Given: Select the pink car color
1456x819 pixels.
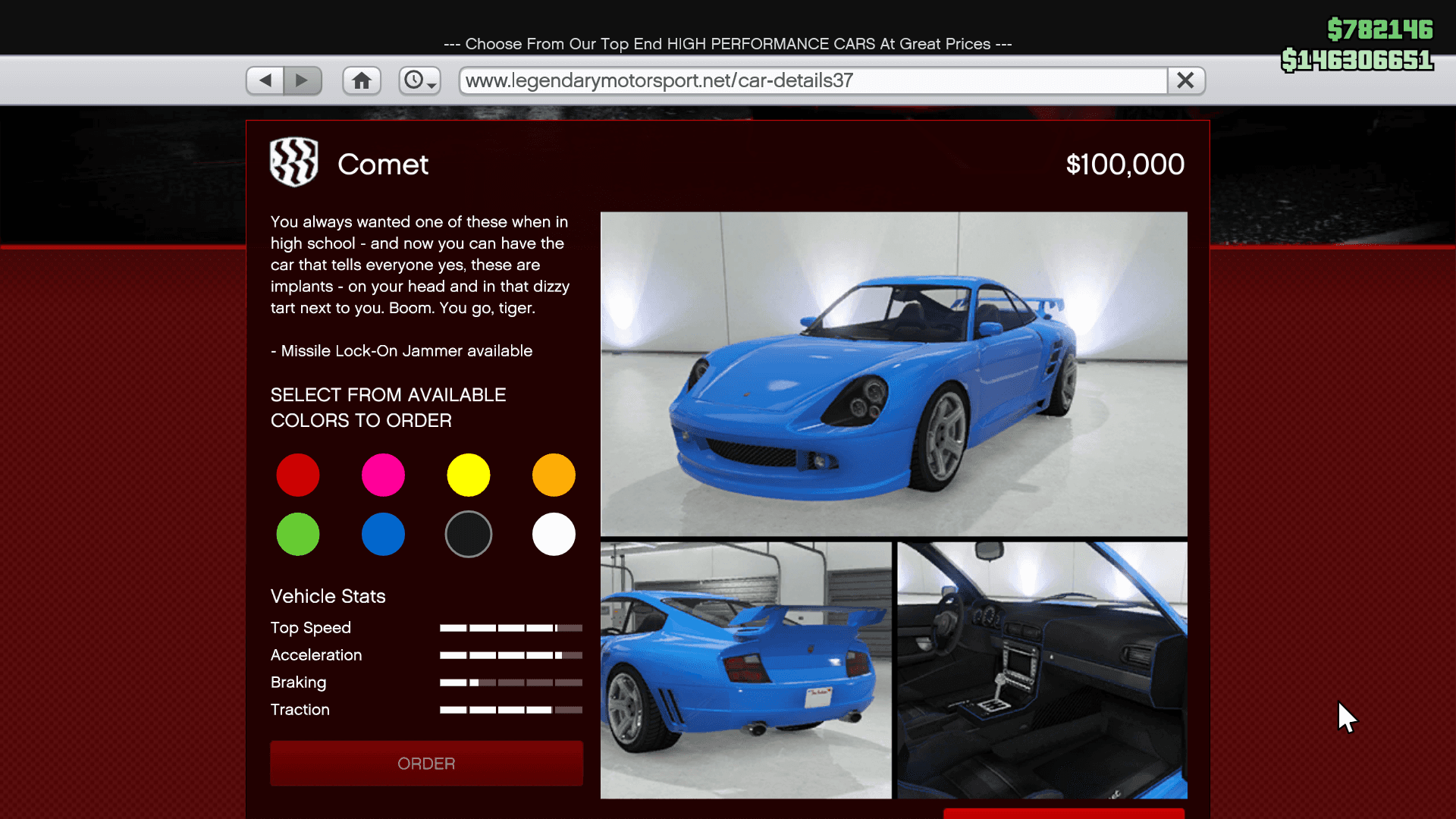Looking at the screenshot, I should (x=383, y=475).
